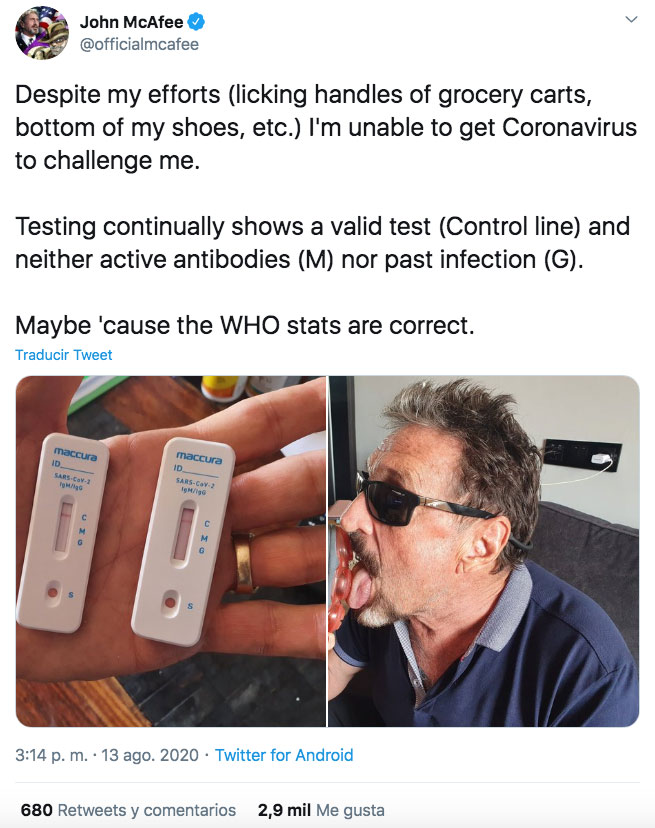The image size is (655, 828).
Task: Open the John McAfee profile avatar
Action: pyautogui.click(x=42, y=33)
